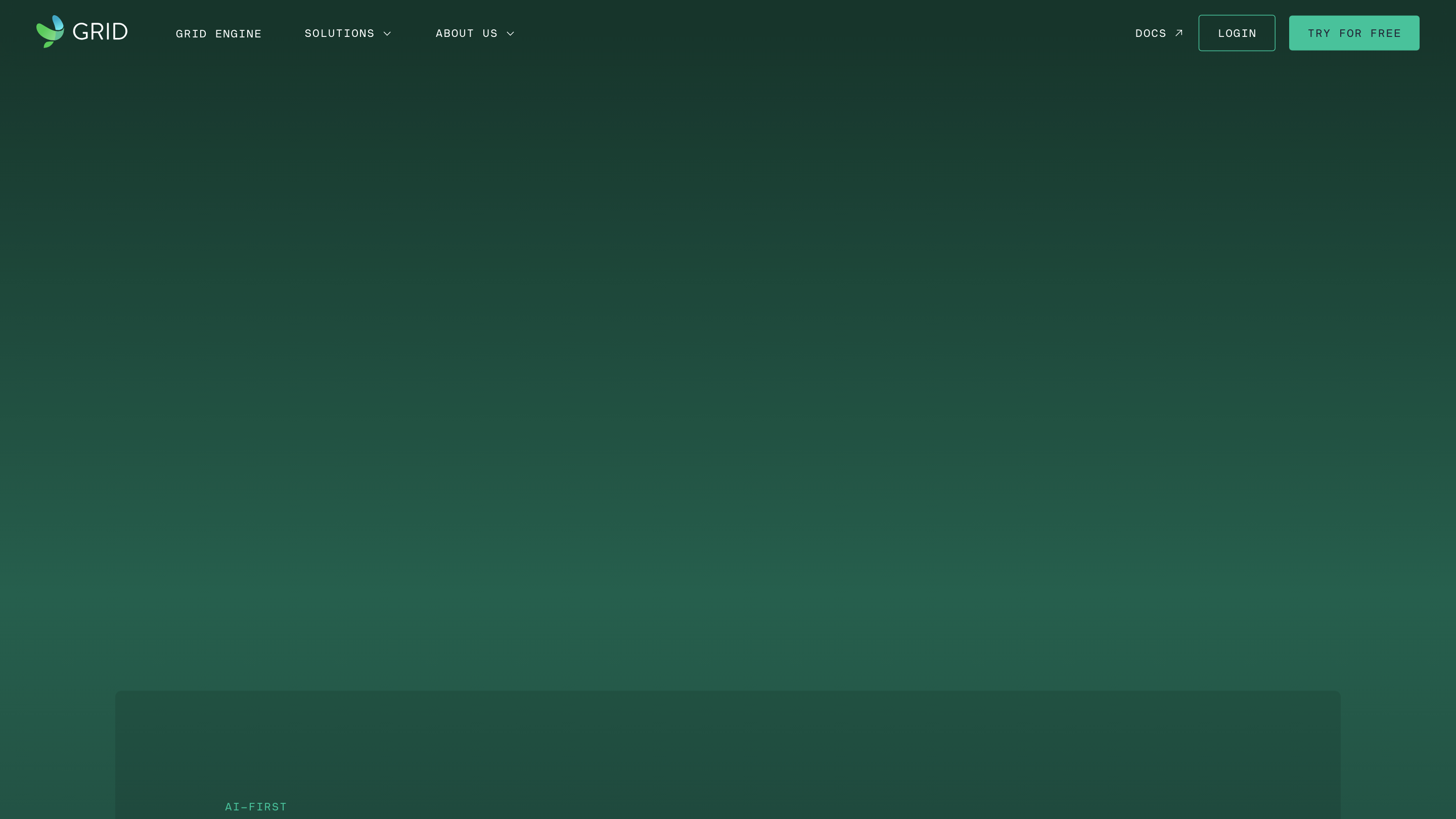Click the GRID wordmark text
This screenshot has width=1456, height=819.
(x=100, y=32)
